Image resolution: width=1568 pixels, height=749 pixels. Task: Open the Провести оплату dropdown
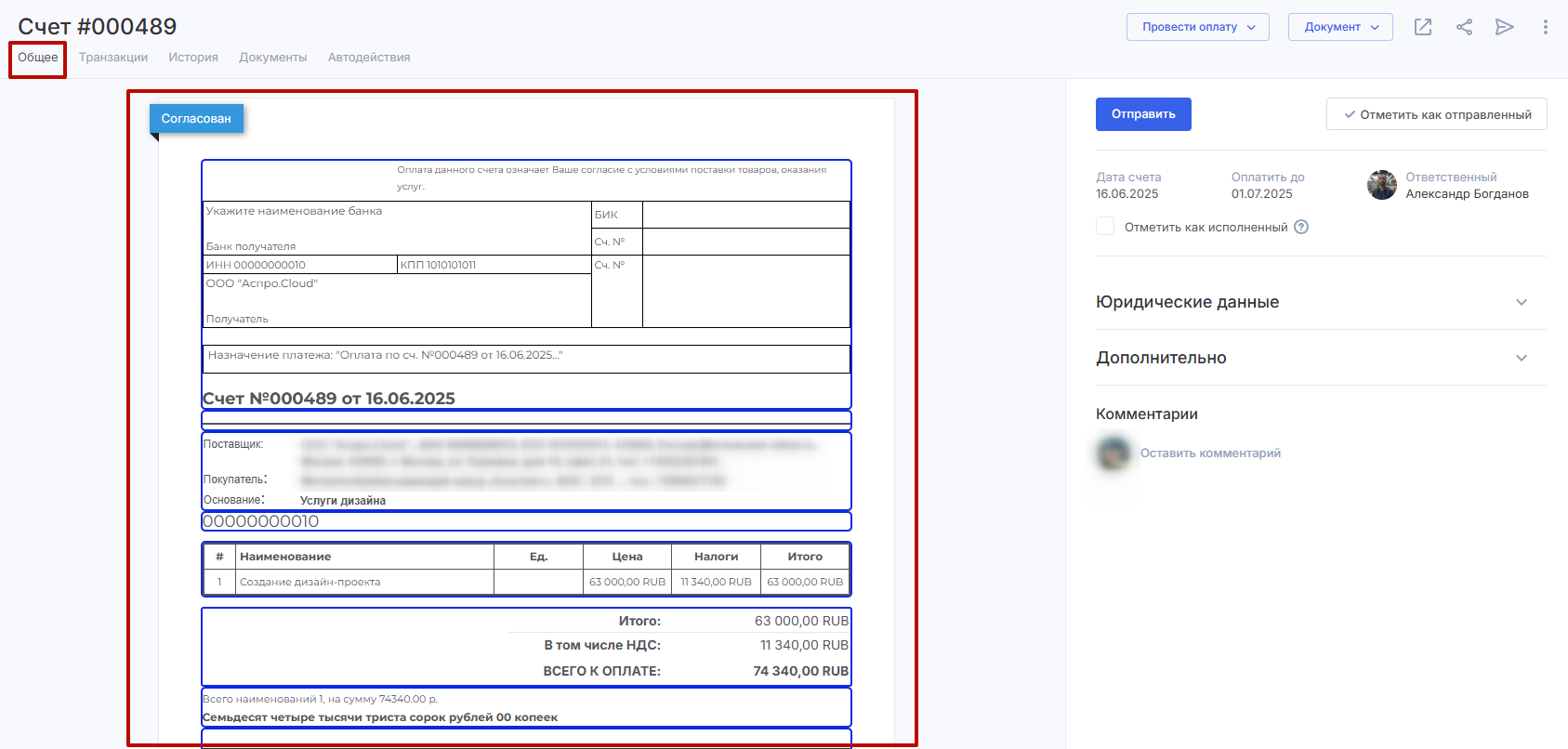coord(1197,27)
